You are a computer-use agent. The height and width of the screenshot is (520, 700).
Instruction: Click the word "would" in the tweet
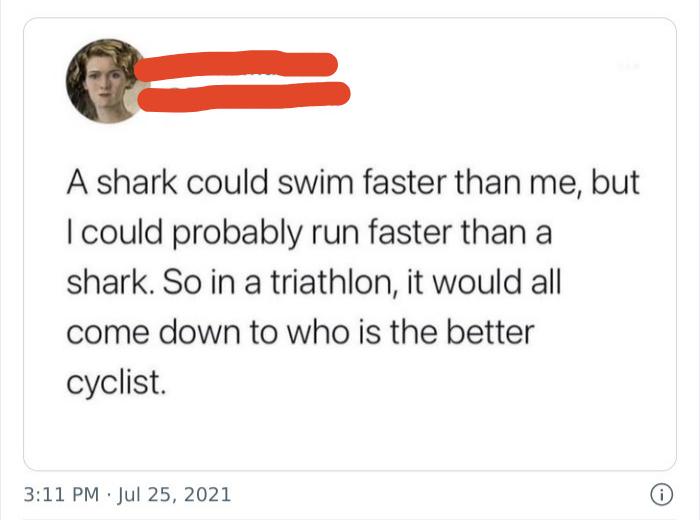(463, 282)
